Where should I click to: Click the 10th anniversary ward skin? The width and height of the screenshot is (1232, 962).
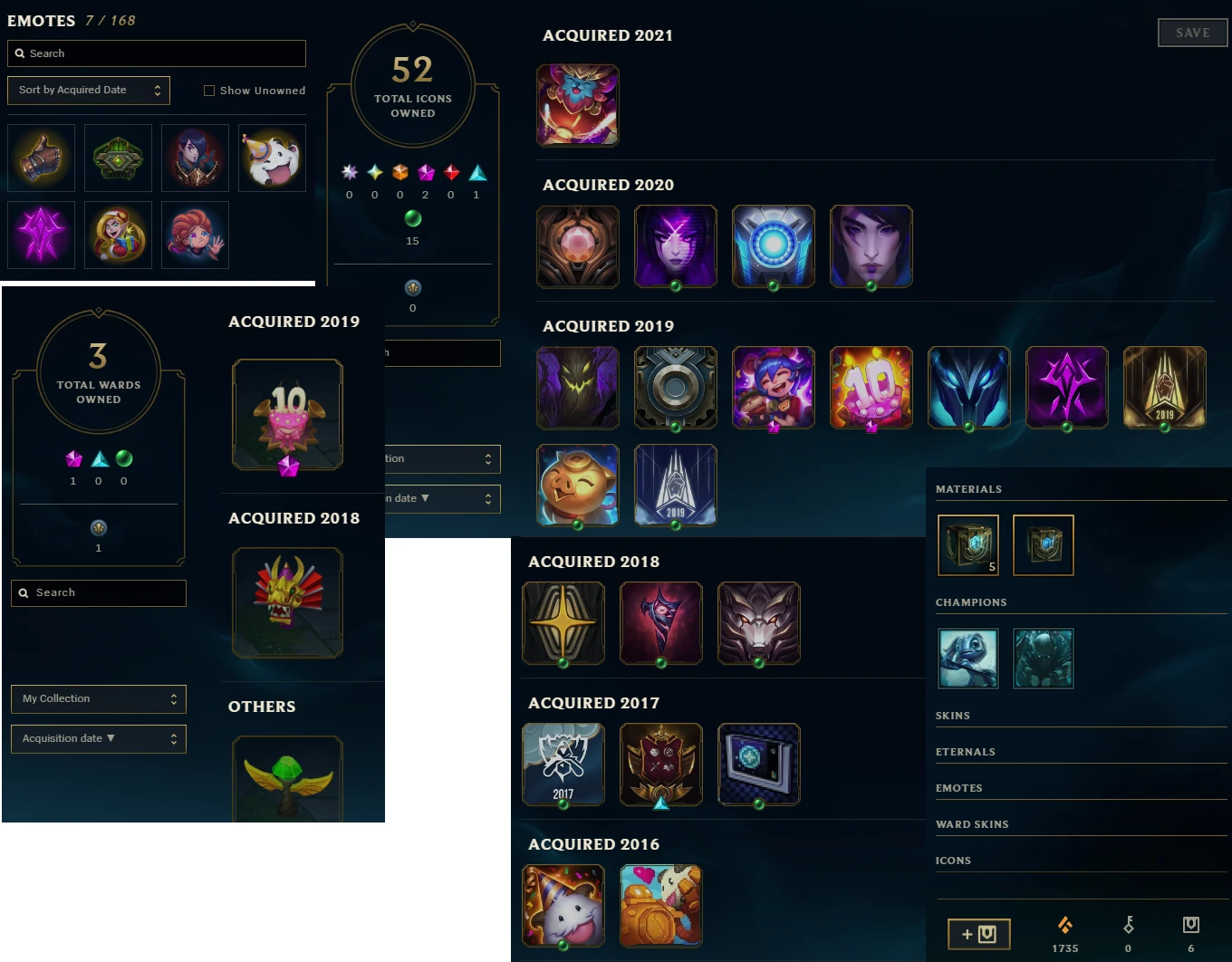point(288,414)
